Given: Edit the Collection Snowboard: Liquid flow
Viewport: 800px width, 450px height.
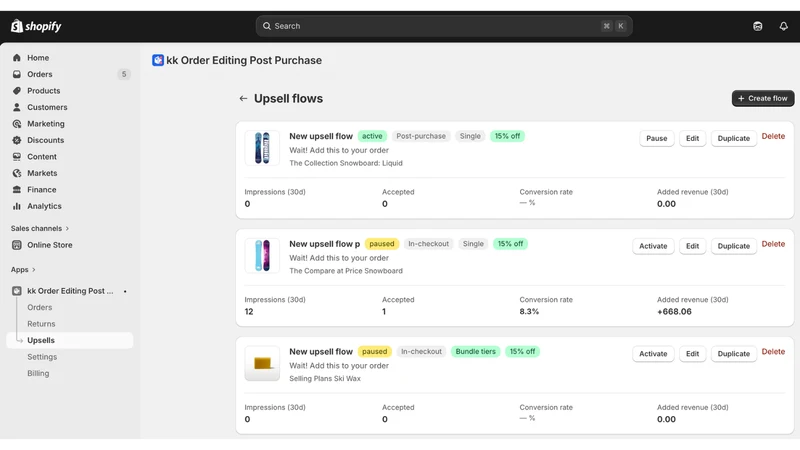Looking at the screenshot, I should coord(692,138).
